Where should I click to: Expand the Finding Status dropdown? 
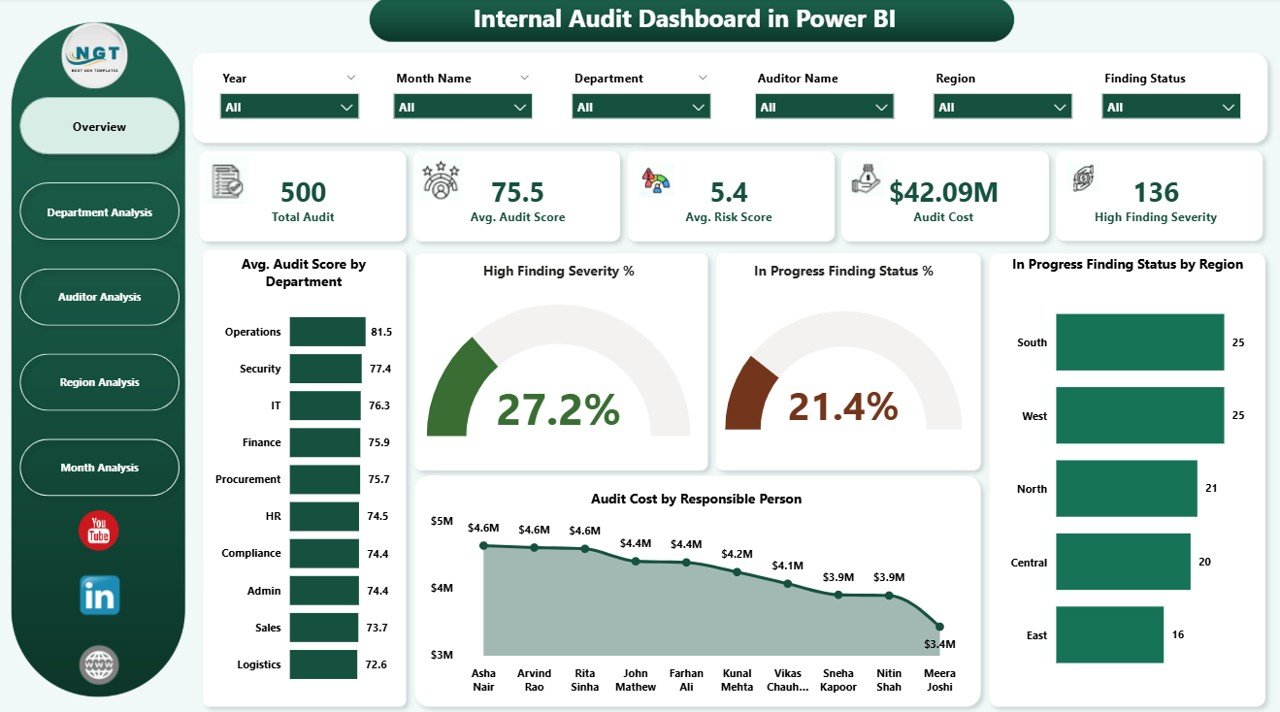point(1229,106)
